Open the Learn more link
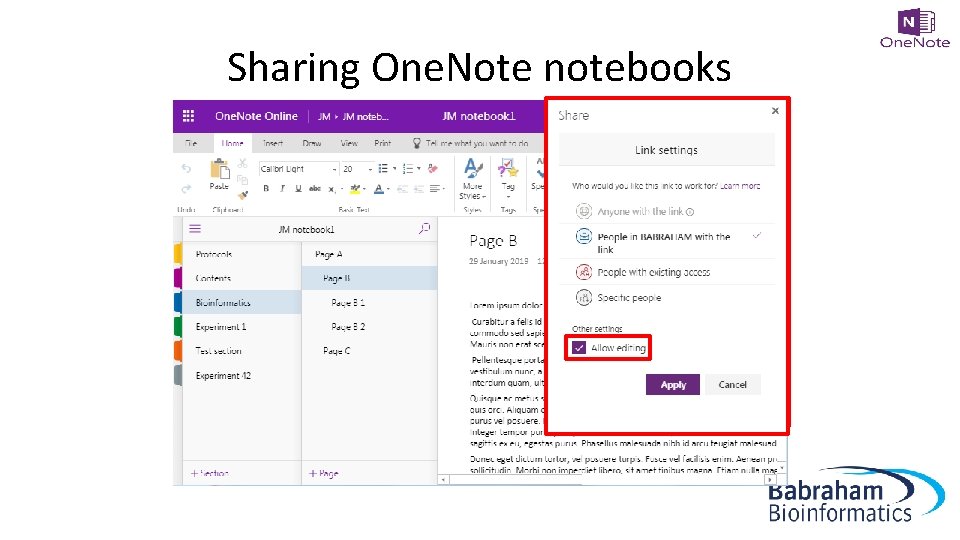 pyautogui.click(x=740, y=186)
